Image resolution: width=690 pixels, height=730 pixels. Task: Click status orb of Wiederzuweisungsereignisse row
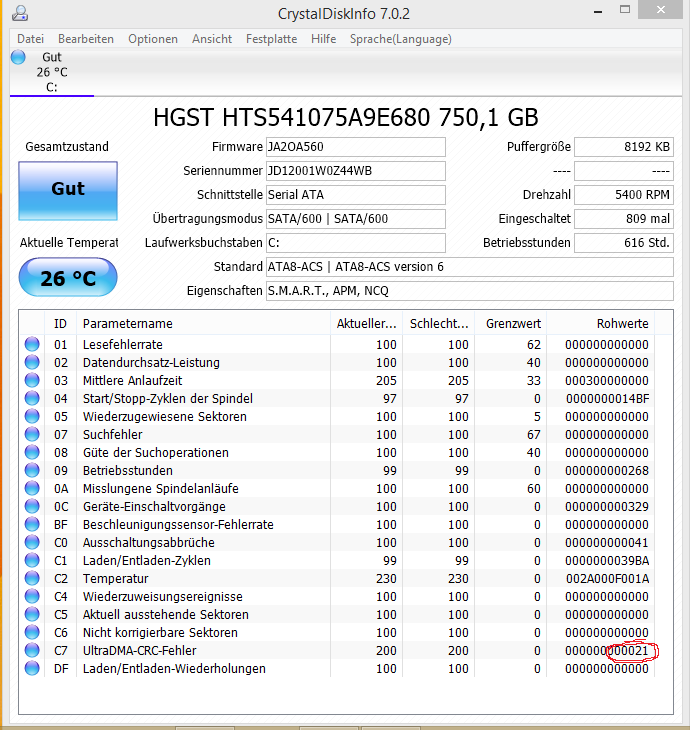point(32,596)
